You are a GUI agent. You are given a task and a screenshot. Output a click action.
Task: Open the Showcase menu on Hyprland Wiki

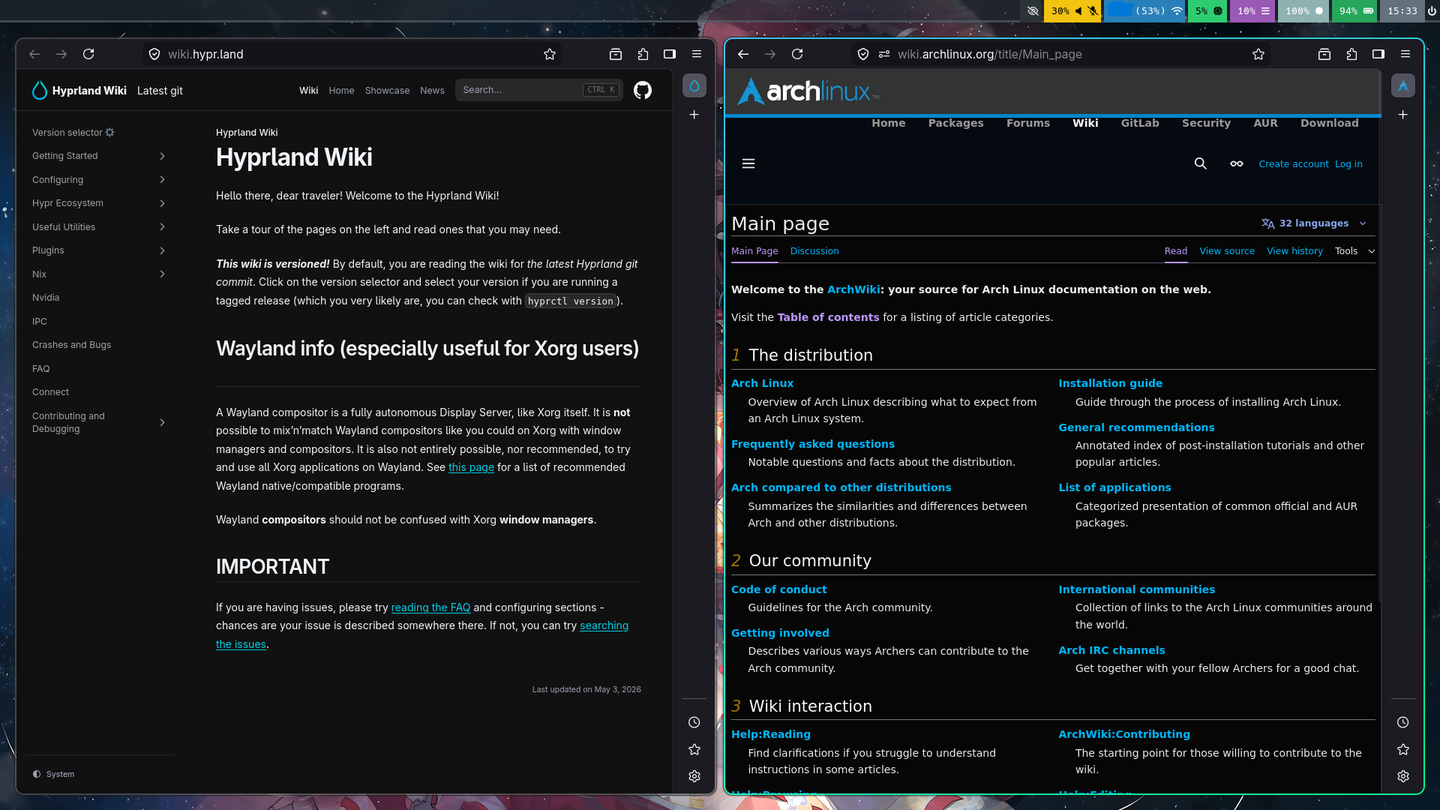tap(387, 90)
